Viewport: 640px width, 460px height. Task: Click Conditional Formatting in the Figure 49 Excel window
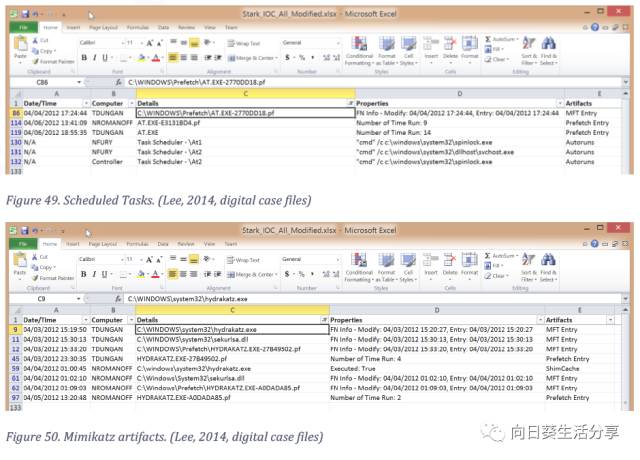coord(359,51)
